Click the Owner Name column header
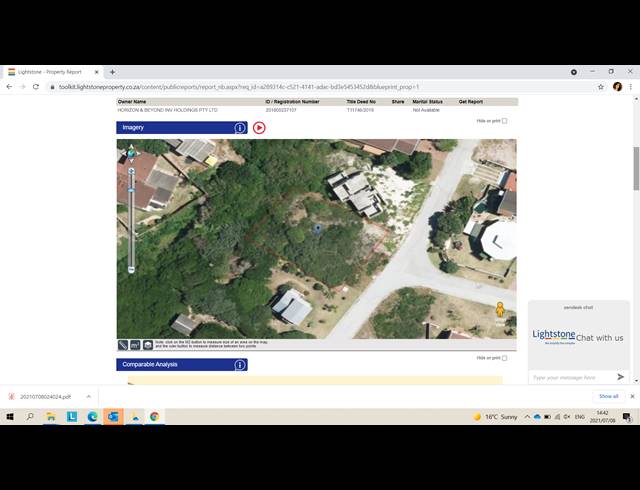The height and width of the screenshot is (490, 640). [x=132, y=102]
